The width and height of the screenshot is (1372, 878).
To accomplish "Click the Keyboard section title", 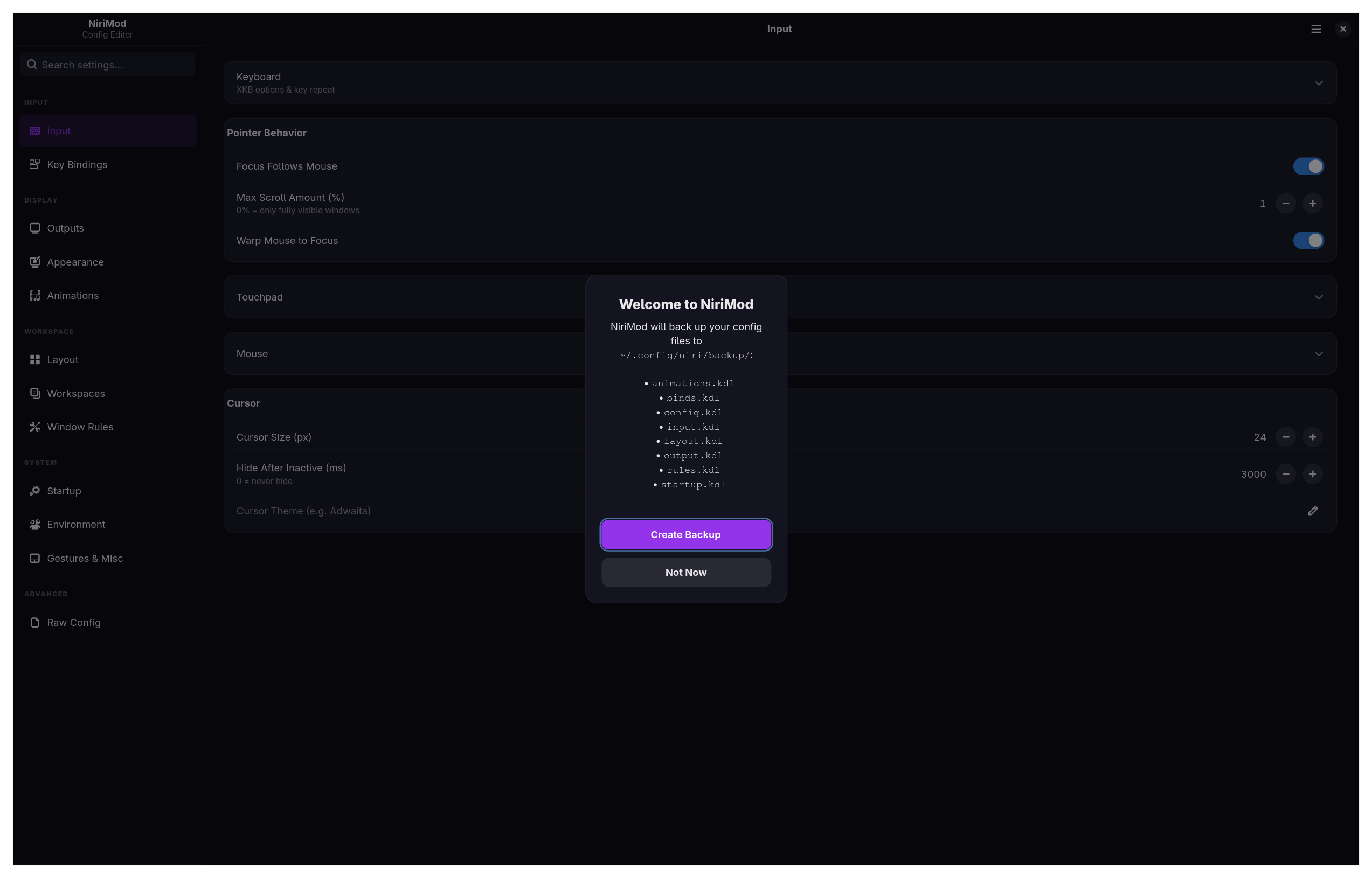I will point(258,76).
